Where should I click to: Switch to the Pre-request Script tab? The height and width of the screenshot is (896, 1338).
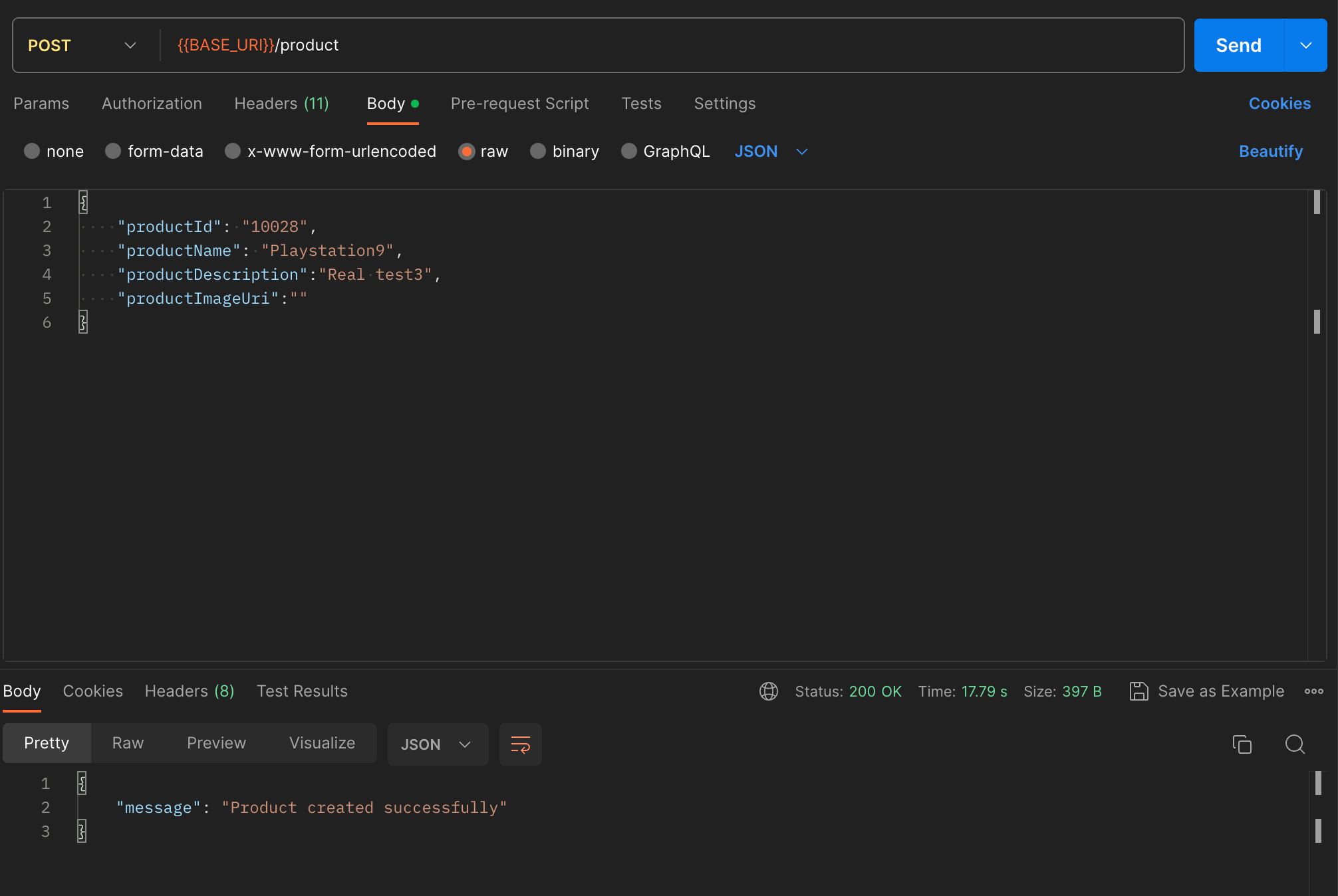pos(519,104)
